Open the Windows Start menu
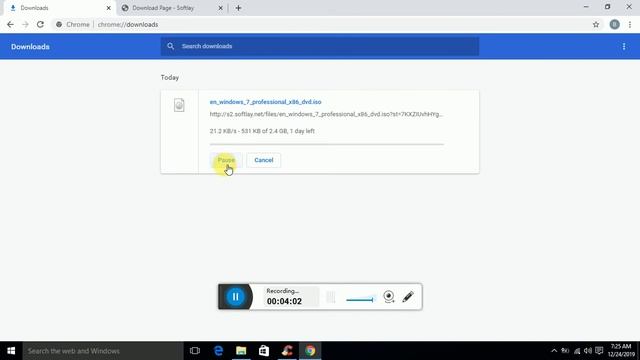640x360 pixels. [11, 351]
